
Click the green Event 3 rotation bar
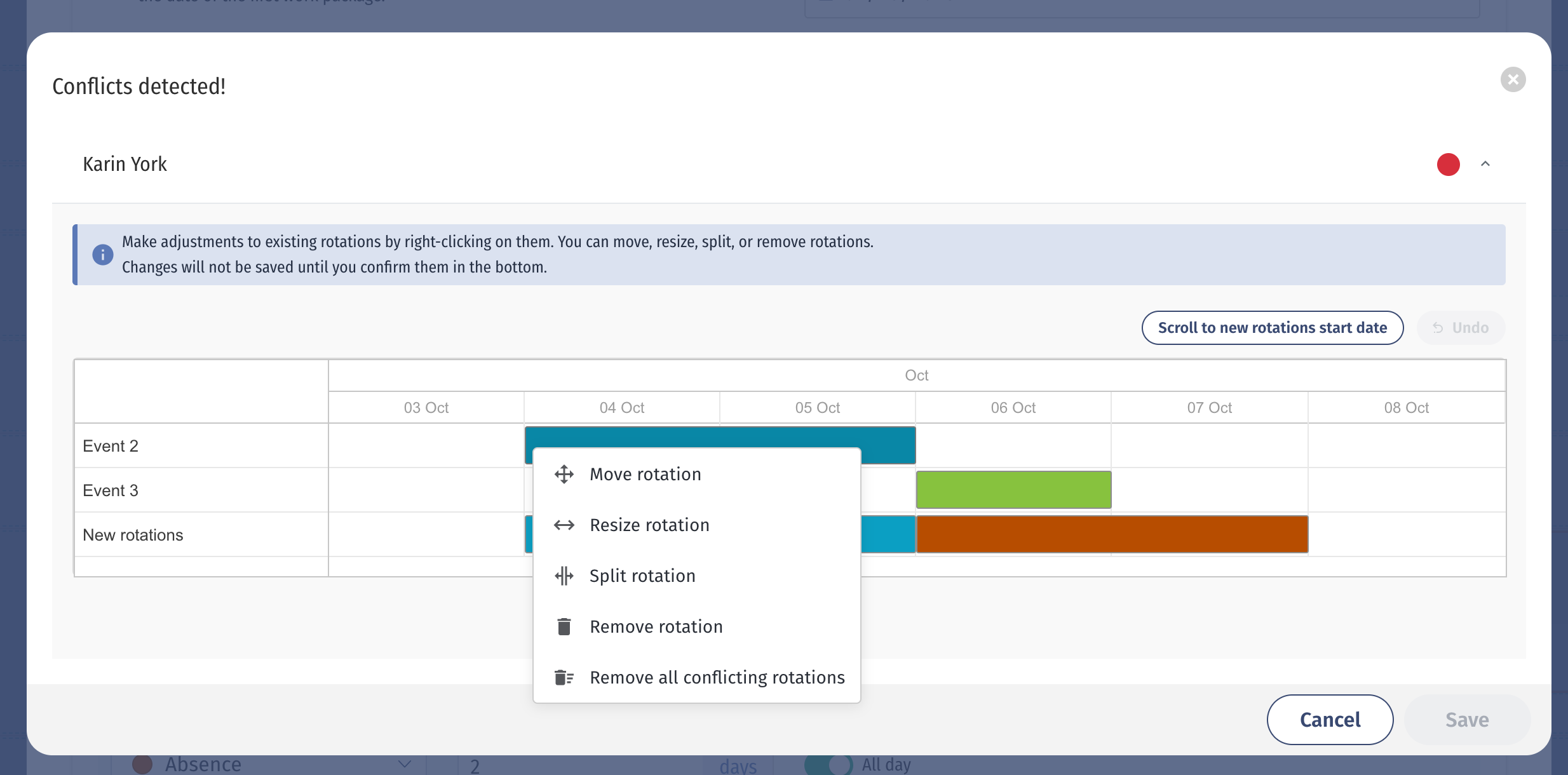(1013, 490)
